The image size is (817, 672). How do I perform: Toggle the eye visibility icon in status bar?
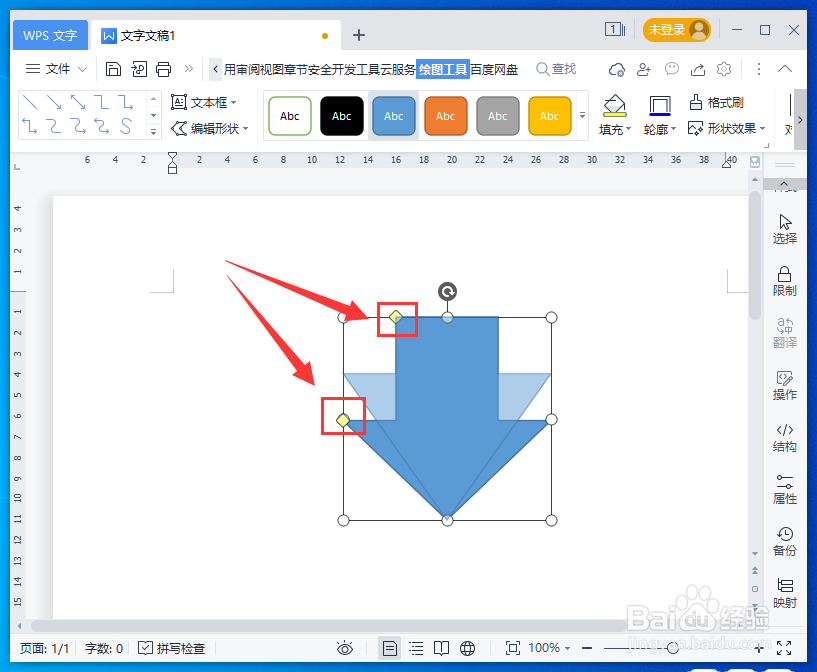pos(345,647)
